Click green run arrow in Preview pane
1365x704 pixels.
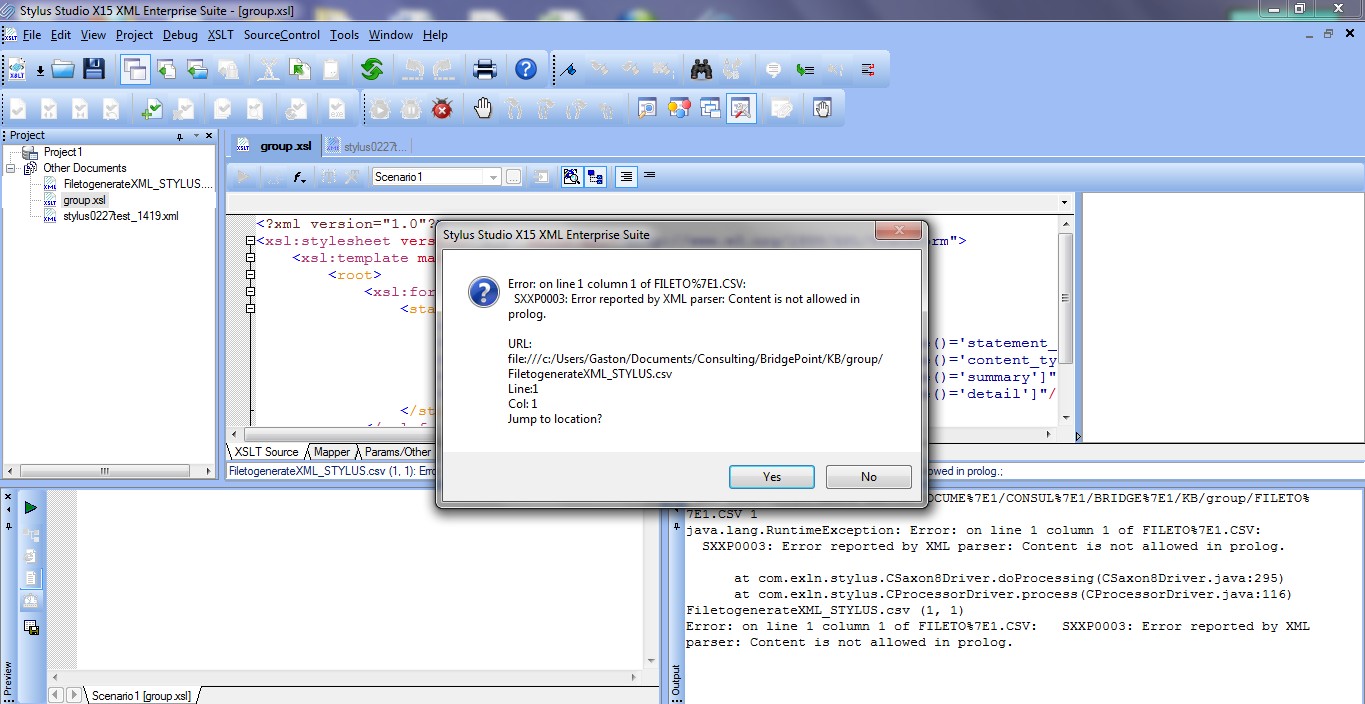pyautogui.click(x=30, y=508)
